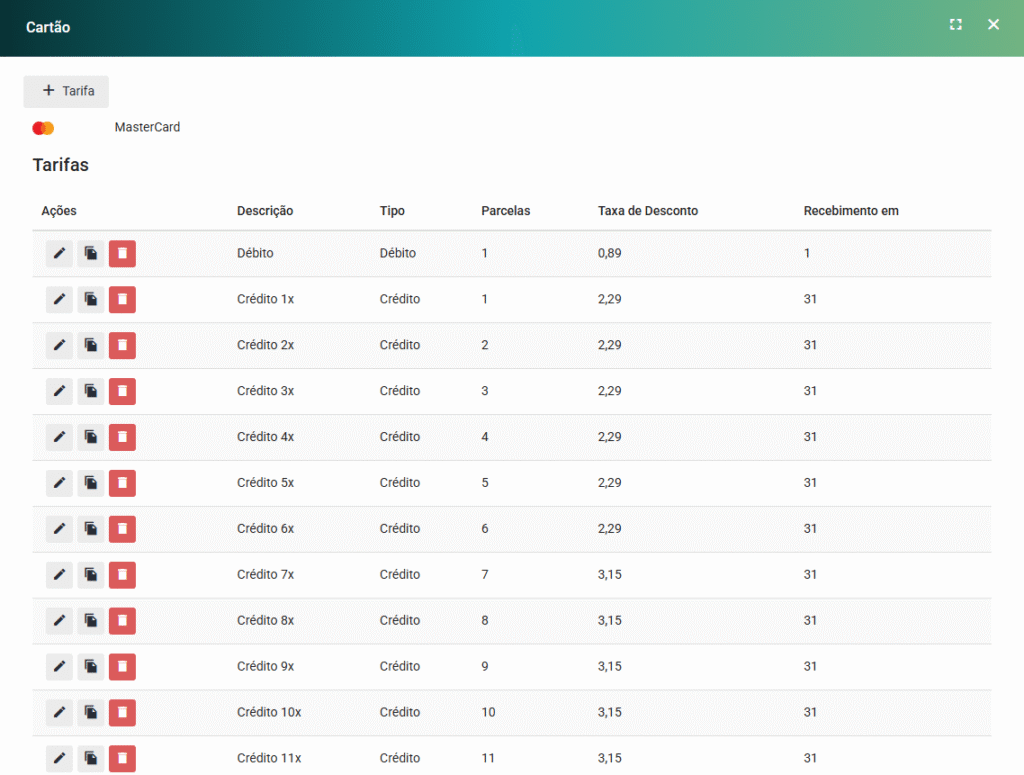Click the Taxa de Desconto column header
Viewport: 1024px width, 775px height.
coord(647,211)
